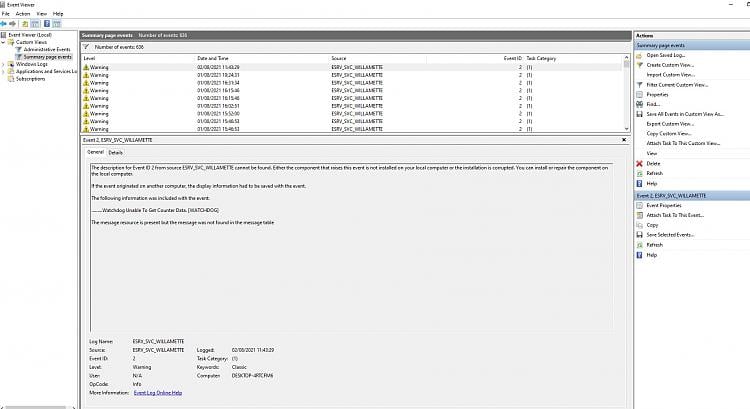Select the event dated 01/08/2021 16:02:51
This screenshot has height=409, width=750.
click(x=353, y=106)
